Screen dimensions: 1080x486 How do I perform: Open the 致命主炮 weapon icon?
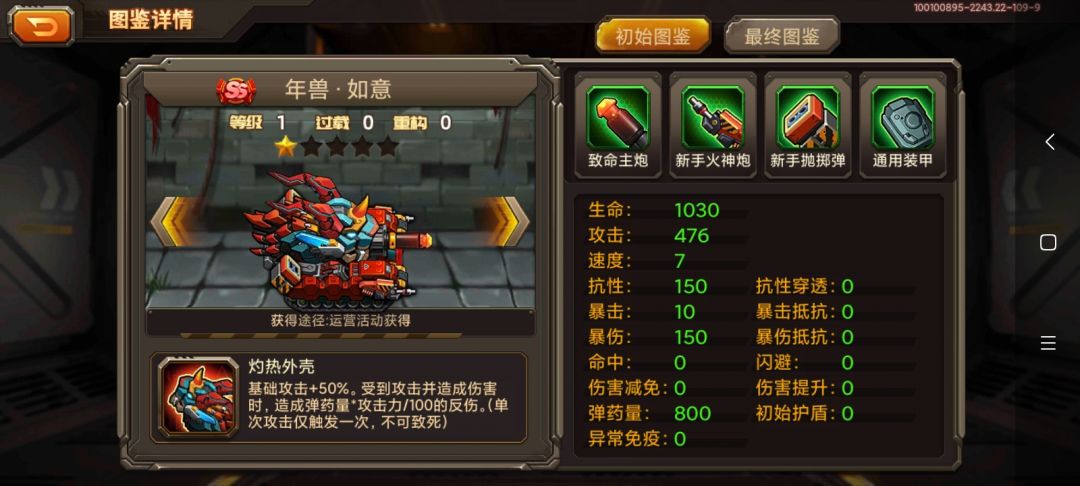click(x=618, y=117)
